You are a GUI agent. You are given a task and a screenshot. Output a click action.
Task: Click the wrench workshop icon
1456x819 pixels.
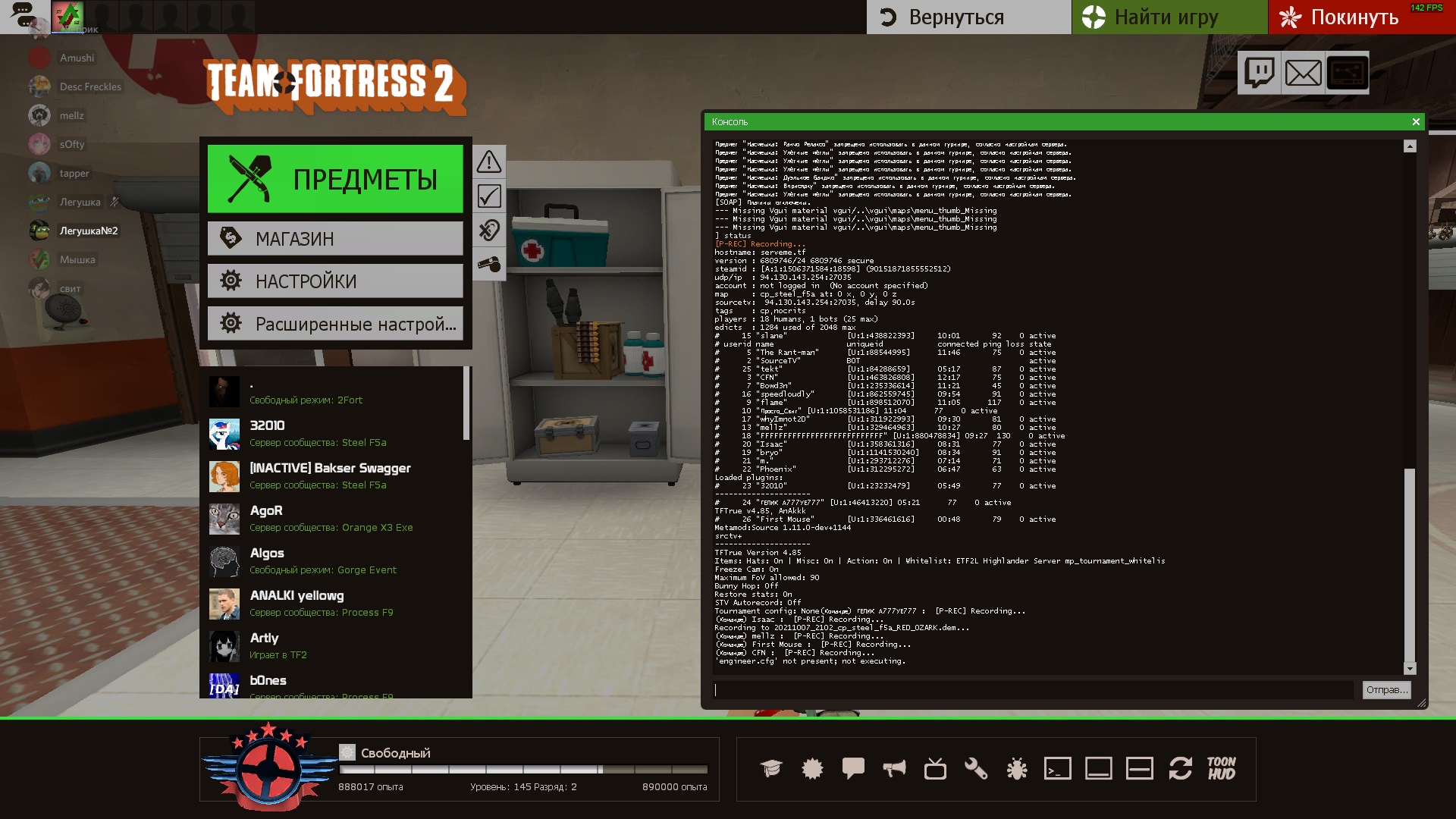976,769
